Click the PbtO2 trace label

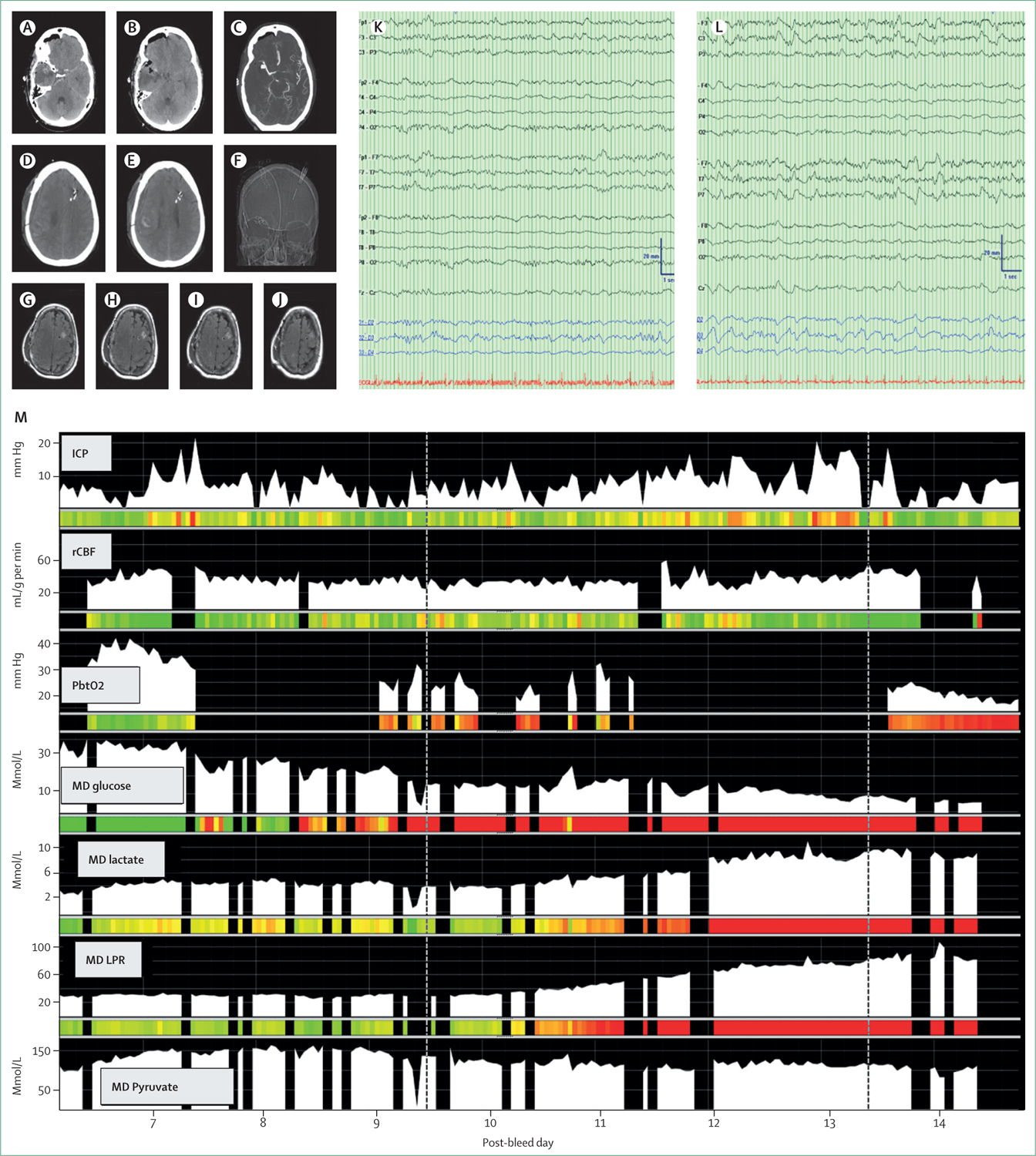coord(100,685)
